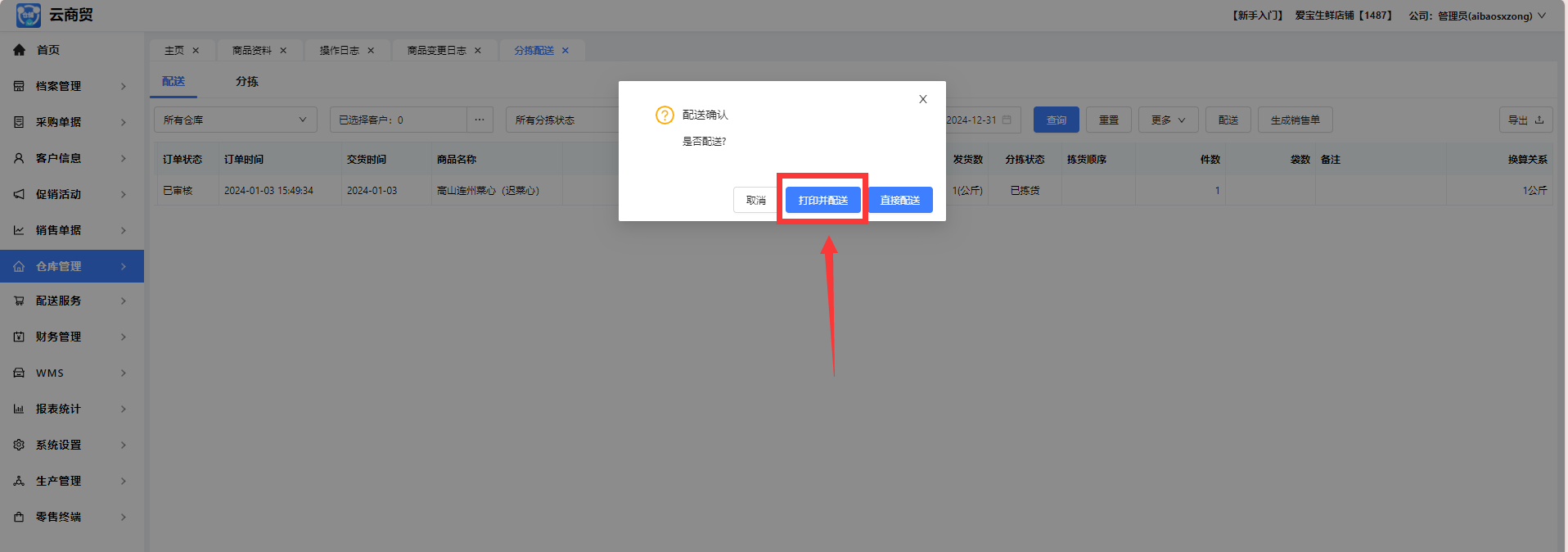Image resolution: width=1568 pixels, height=552 pixels.
Task: Open the 所有仓库 dropdown
Action: click(235, 120)
